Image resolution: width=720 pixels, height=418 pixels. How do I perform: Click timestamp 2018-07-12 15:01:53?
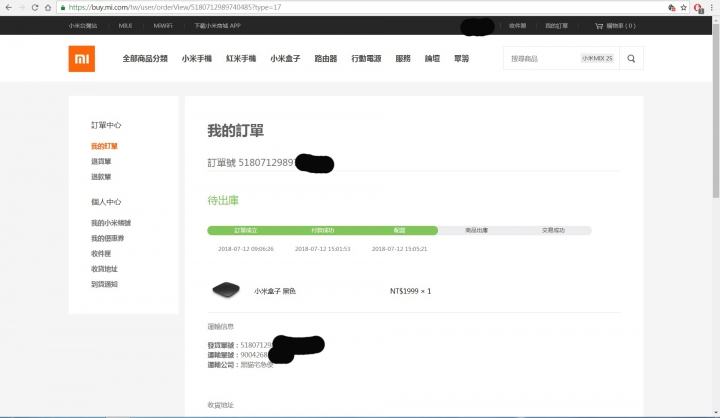click(322, 249)
